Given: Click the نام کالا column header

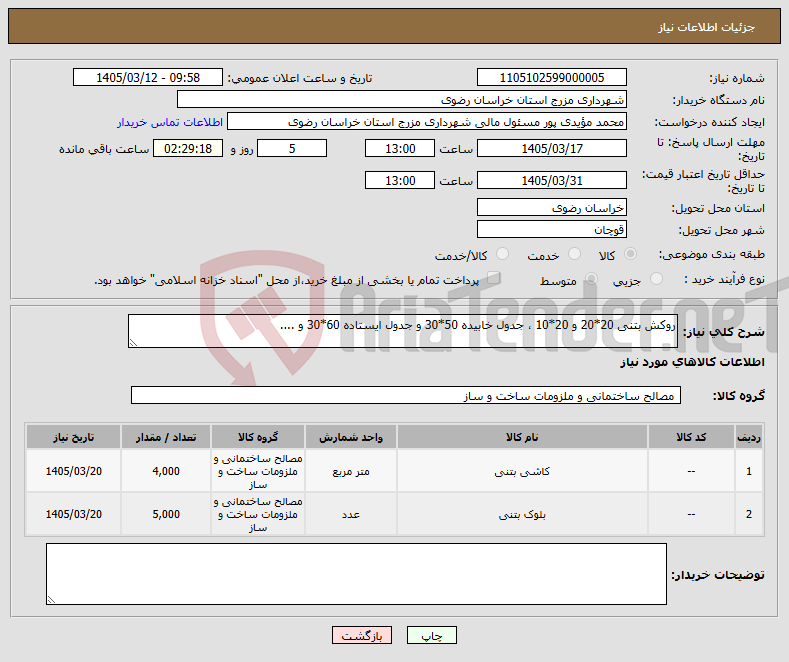Looking at the screenshot, I should click(522, 437).
